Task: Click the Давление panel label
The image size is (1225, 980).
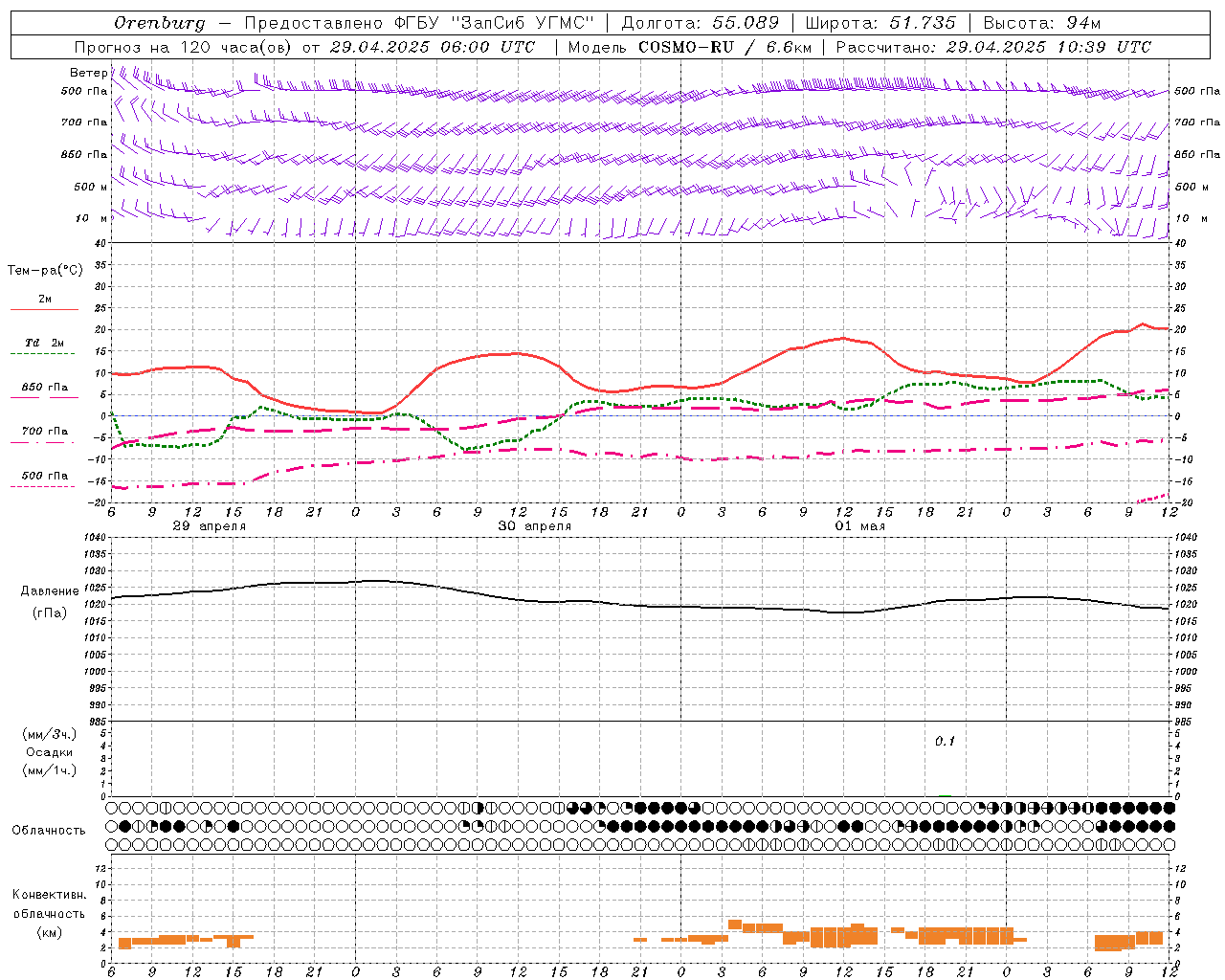Action: (x=50, y=591)
